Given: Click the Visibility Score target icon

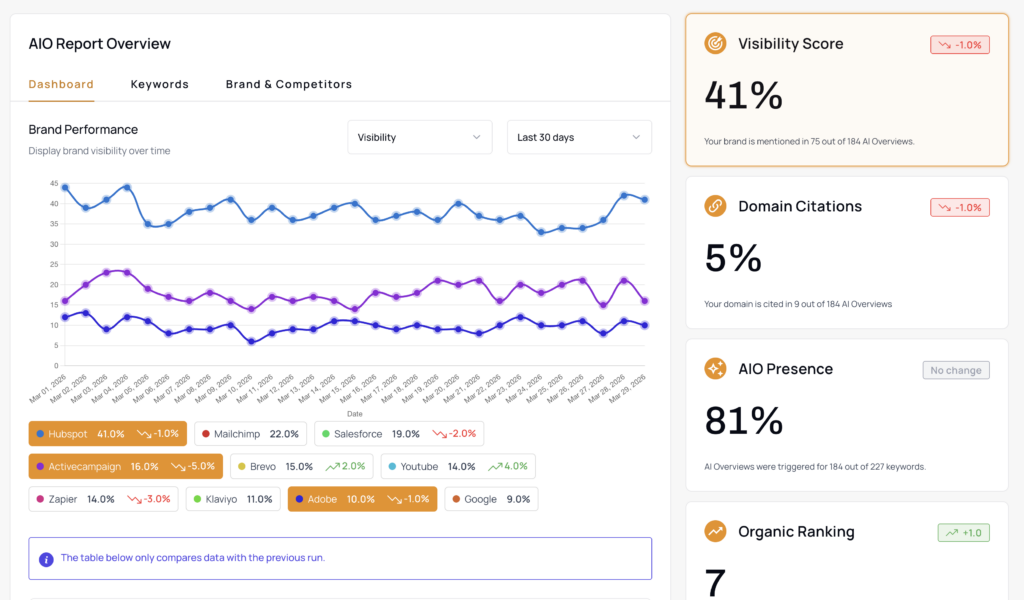Looking at the screenshot, I should [x=715, y=43].
